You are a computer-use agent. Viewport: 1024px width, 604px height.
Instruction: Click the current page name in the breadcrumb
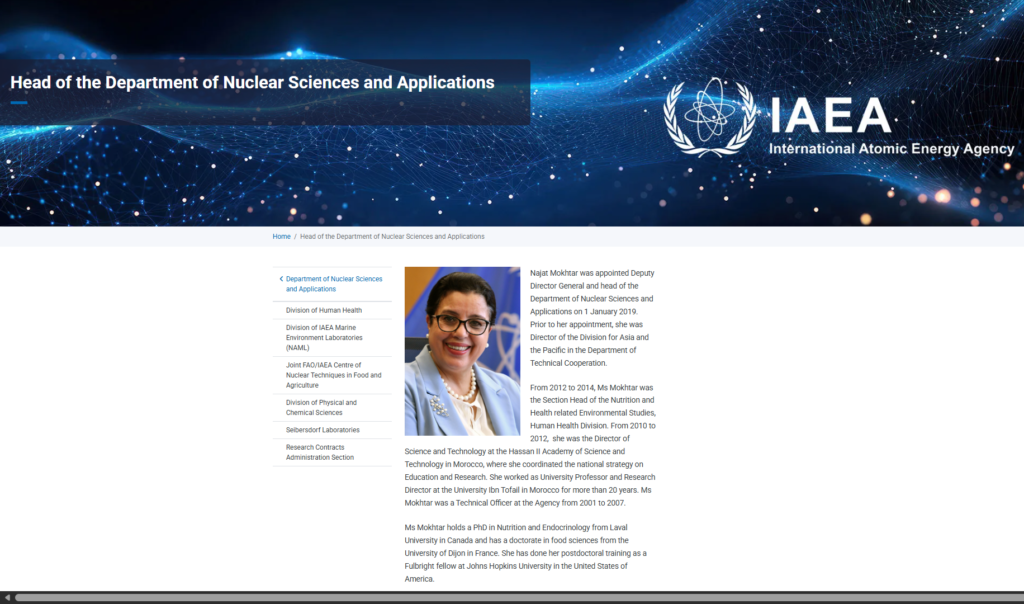click(x=392, y=236)
